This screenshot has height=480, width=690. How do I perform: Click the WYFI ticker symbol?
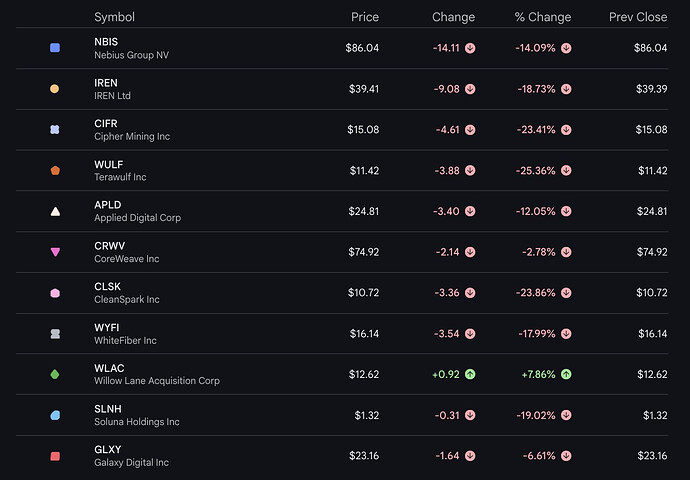[x=107, y=327]
